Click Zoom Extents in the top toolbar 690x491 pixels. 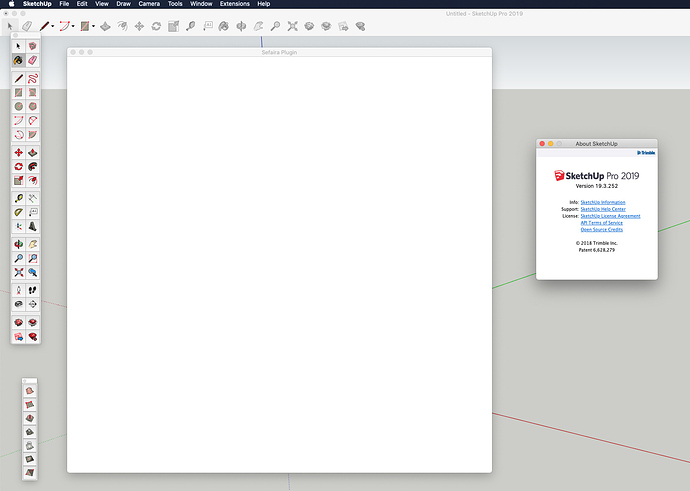293,26
